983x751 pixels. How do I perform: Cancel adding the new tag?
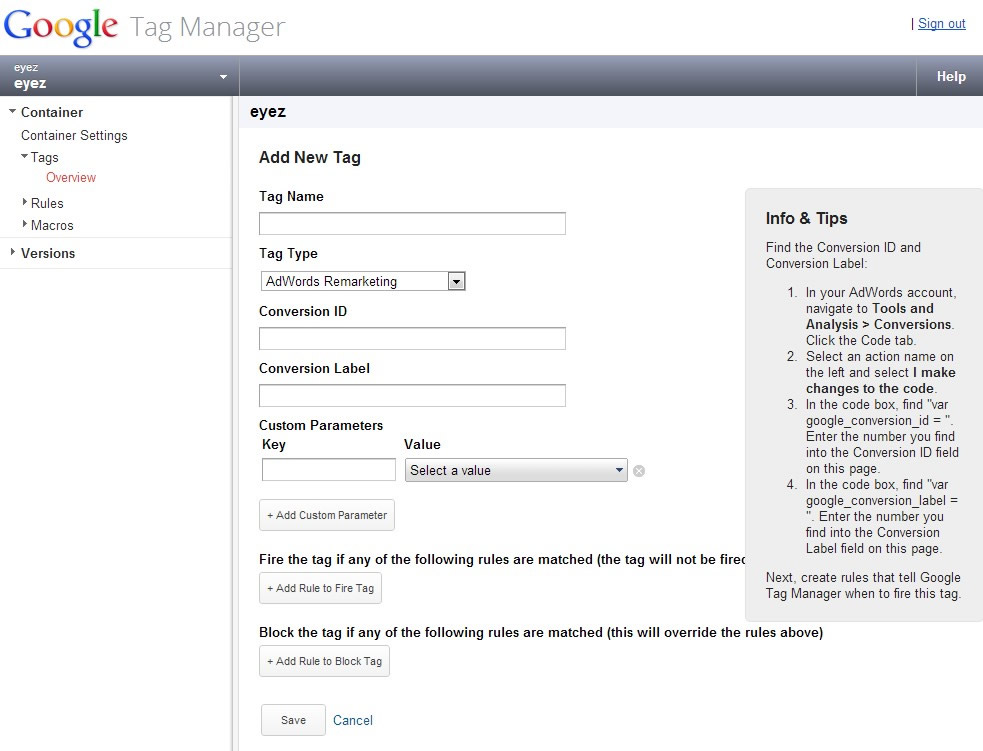[352, 720]
